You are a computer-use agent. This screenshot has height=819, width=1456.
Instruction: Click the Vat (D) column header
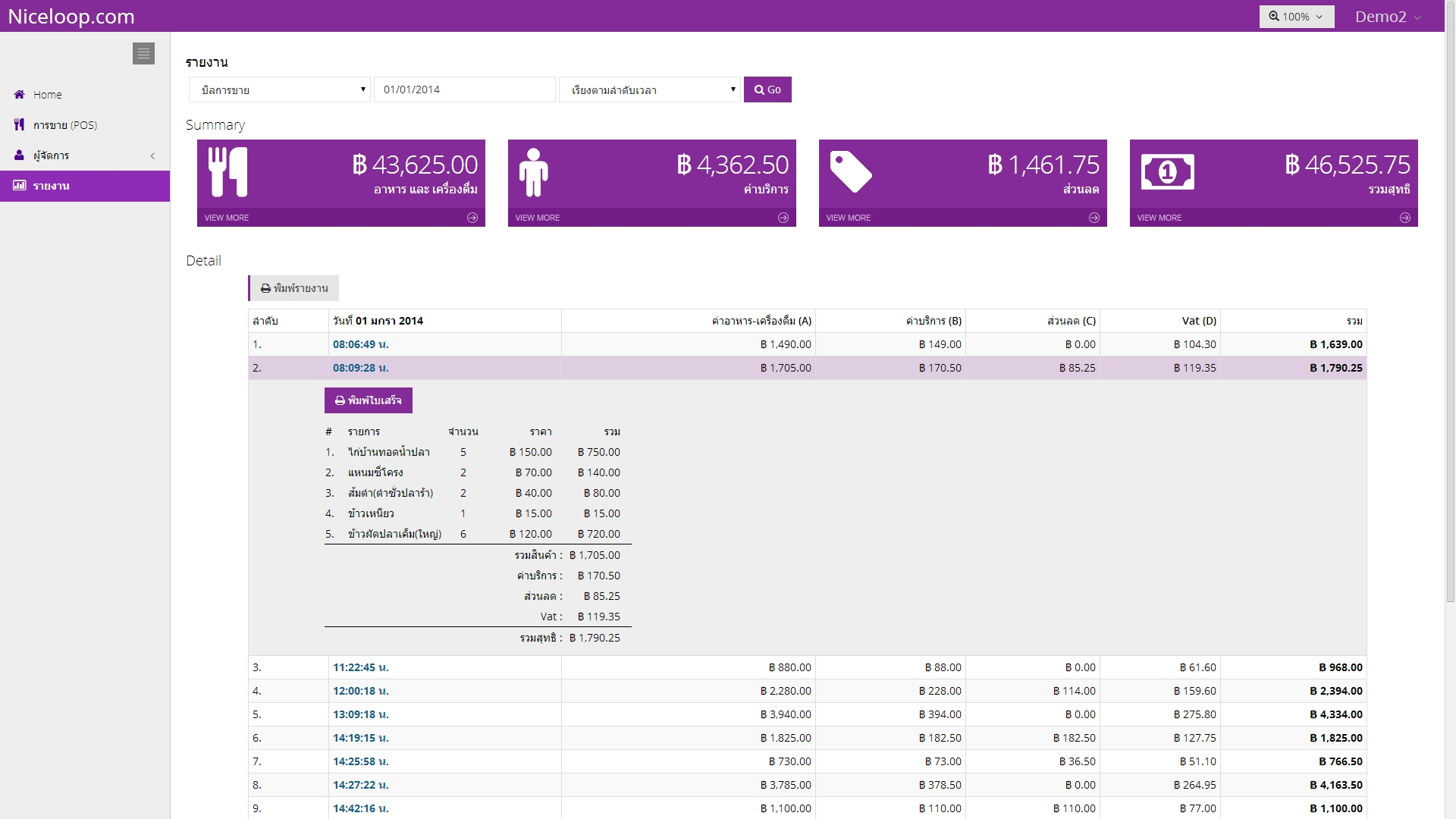(x=1200, y=321)
